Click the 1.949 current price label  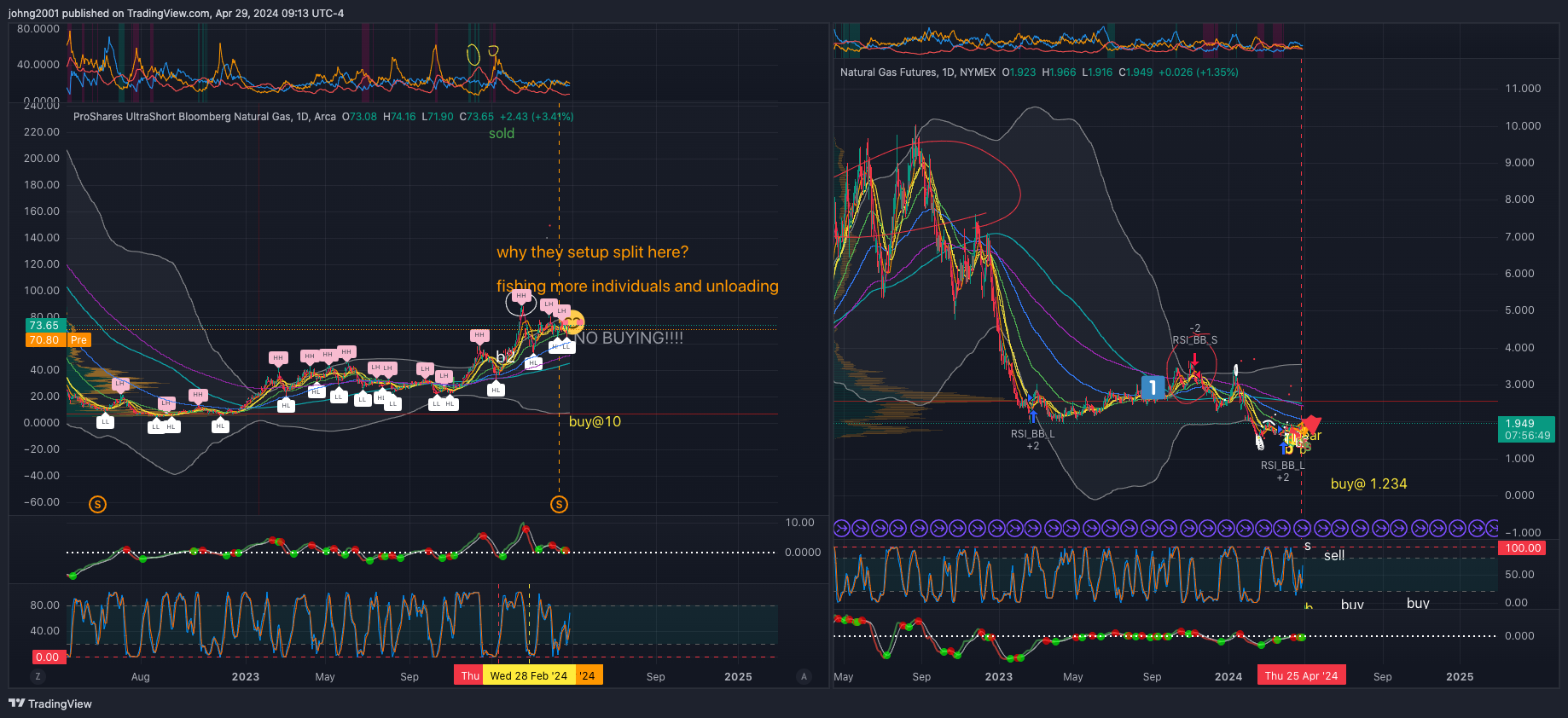click(x=1527, y=430)
